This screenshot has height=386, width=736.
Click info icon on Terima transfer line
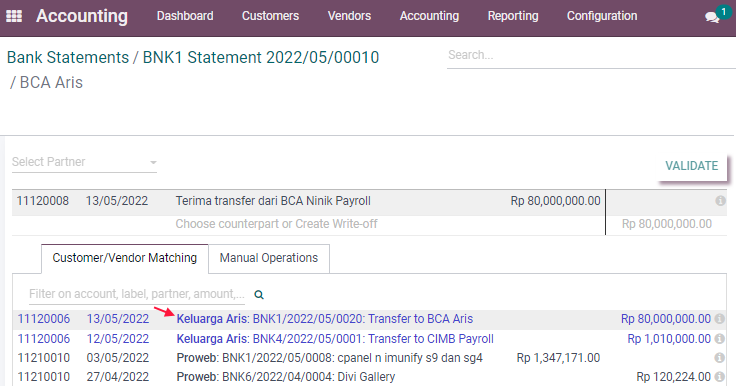pyautogui.click(x=720, y=201)
